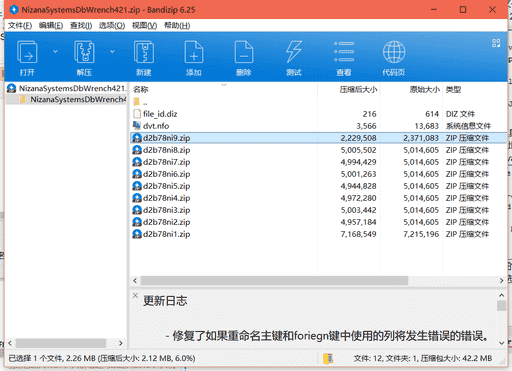Click tree panel scroll left arrow
Image resolution: width=512 pixels, height=371 pixels.
coord(10,343)
